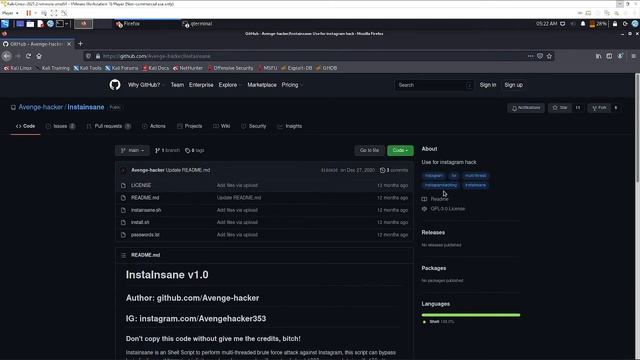Viewport: 640px width, 360px height.
Task: Open the Pull requests tab
Action: [109, 126]
